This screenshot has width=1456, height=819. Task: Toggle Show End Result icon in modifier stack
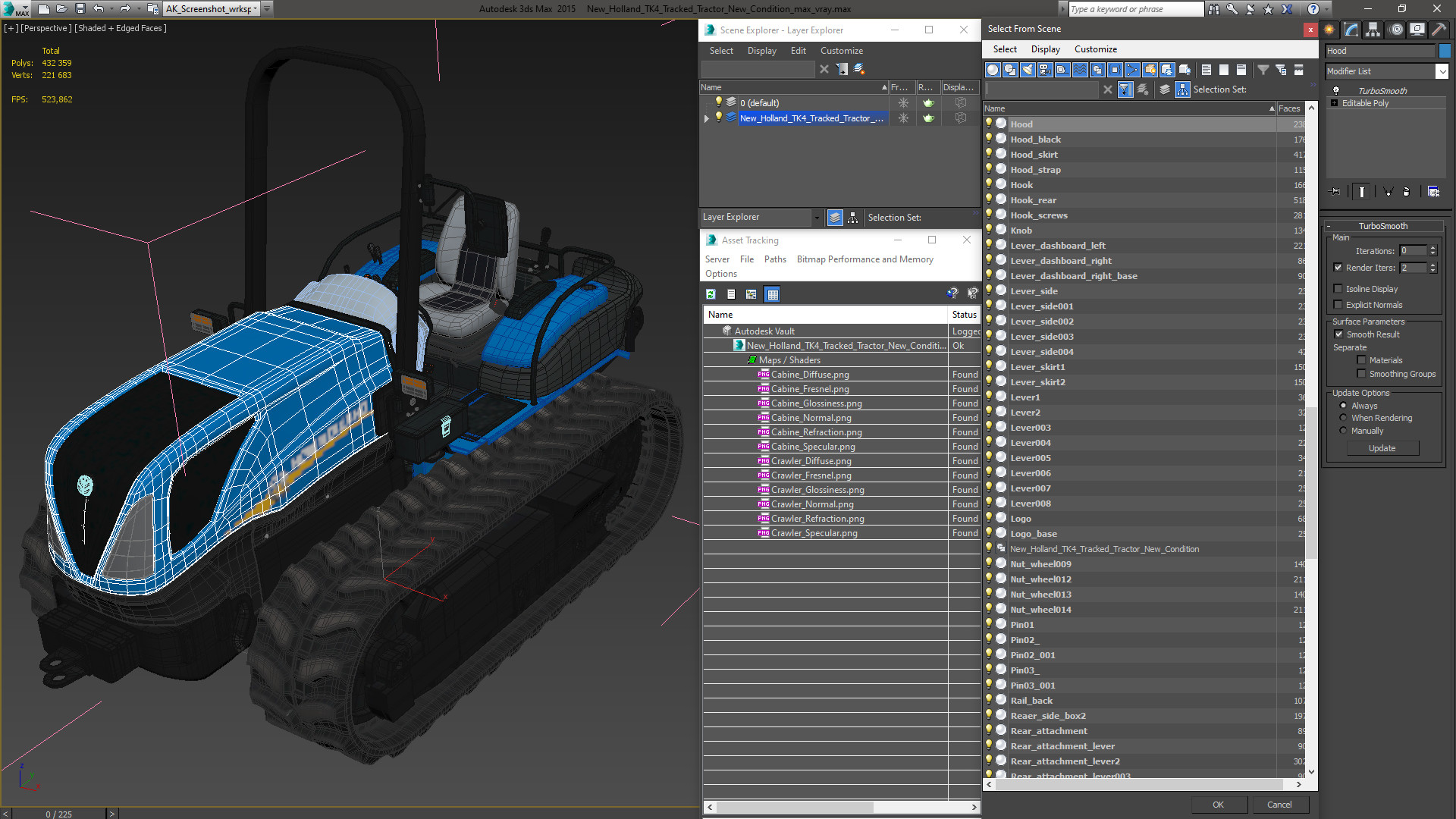(x=1362, y=192)
